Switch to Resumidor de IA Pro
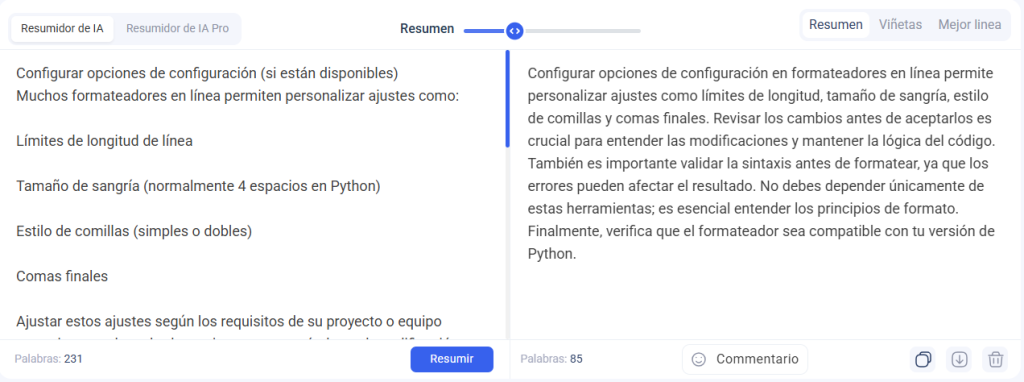The width and height of the screenshot is (1024, 382). [178, 29]
